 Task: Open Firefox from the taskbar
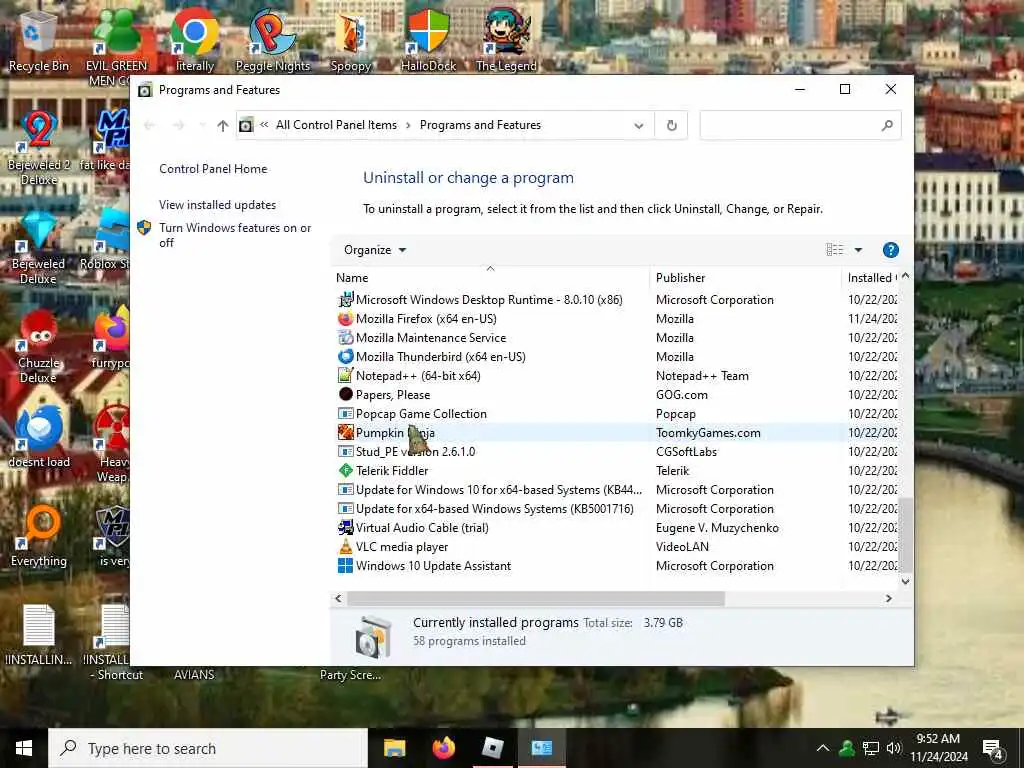444,748
